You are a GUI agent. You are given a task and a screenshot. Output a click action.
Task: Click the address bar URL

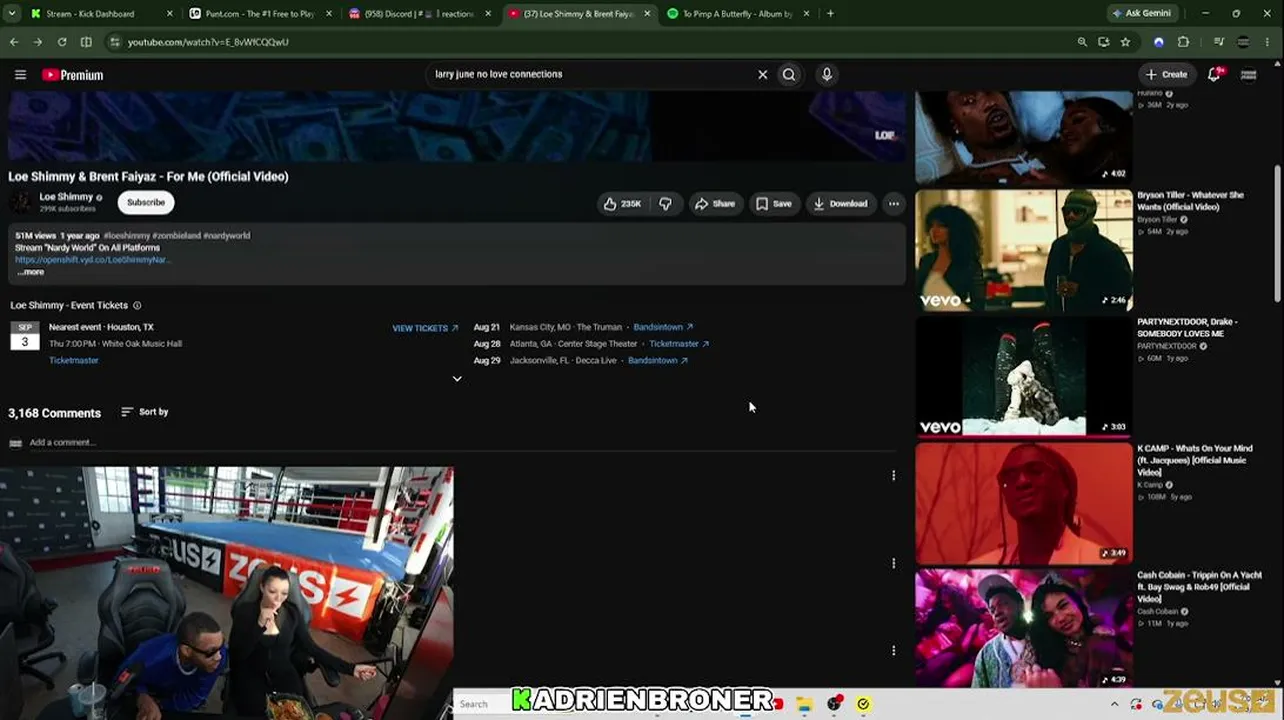208,42
